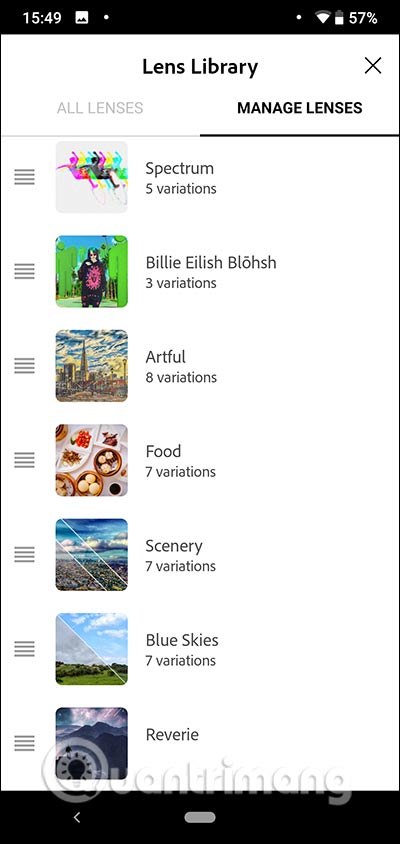Tap the Reverie lens reorder handle
The width and height of the screenshot is (400, 844).
coord(24,743)
